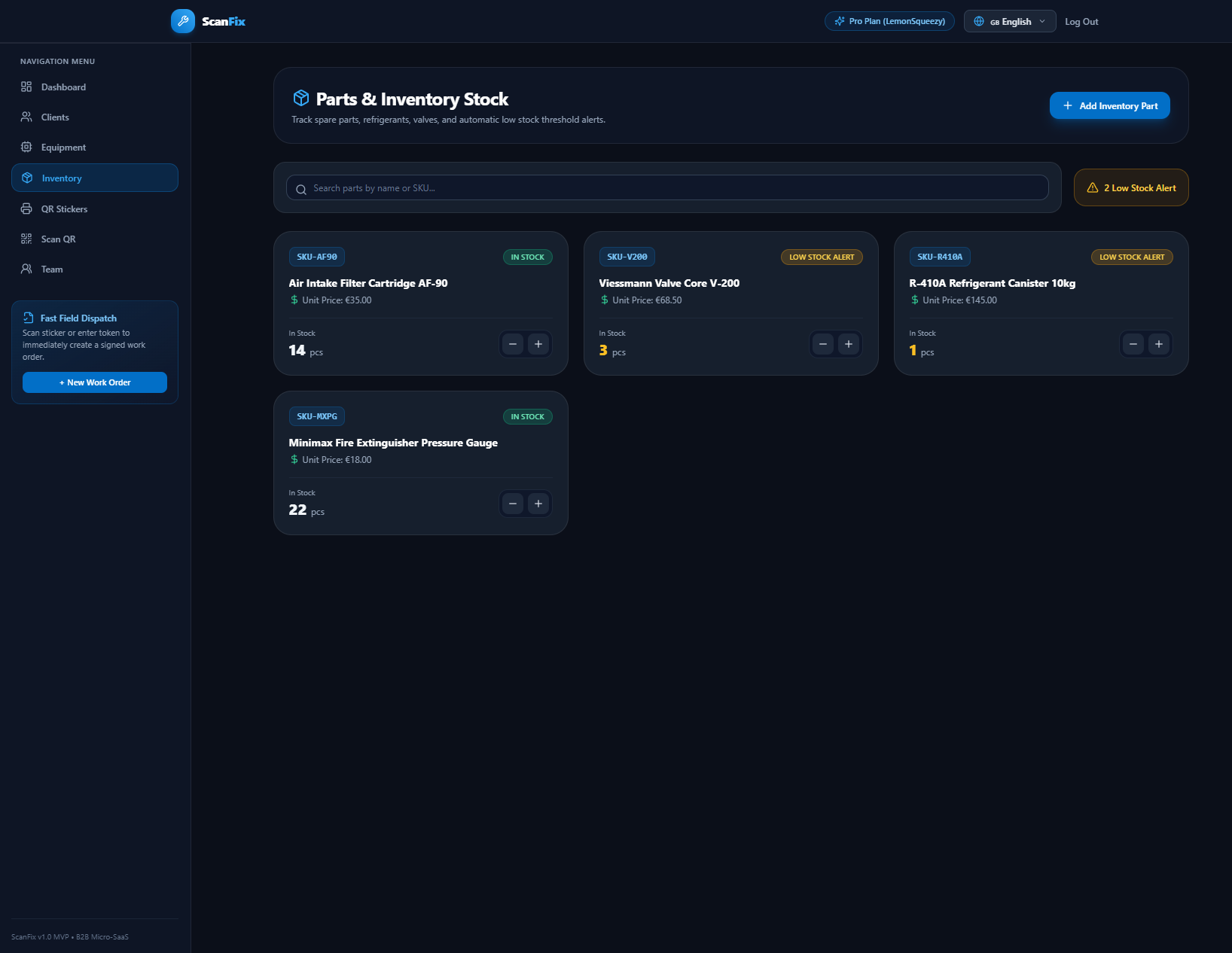Click the Inventory box icon in sidebar
Screen dimensions: 1232x953
[x=27, y=178]
